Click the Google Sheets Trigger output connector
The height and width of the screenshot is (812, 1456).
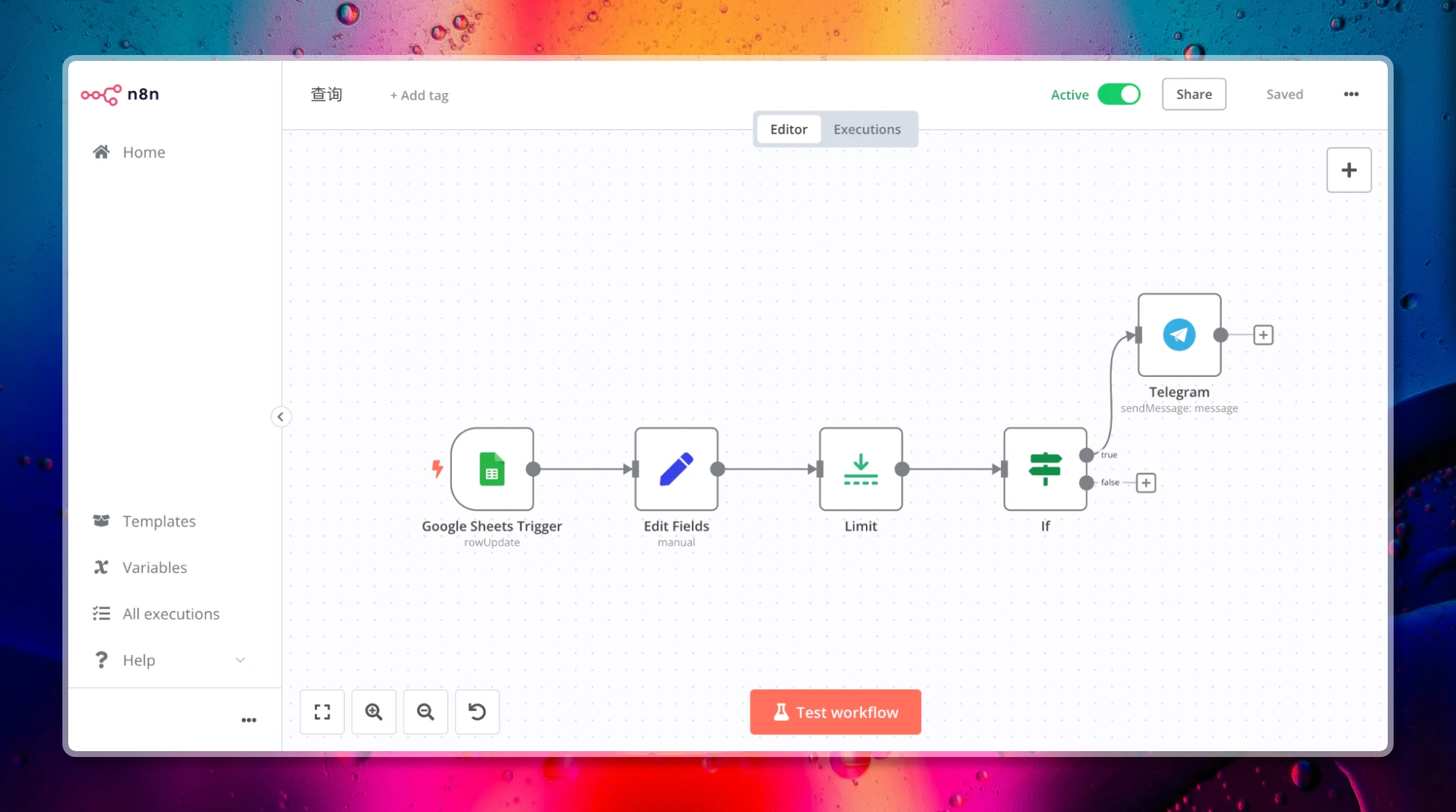point(534,469)
